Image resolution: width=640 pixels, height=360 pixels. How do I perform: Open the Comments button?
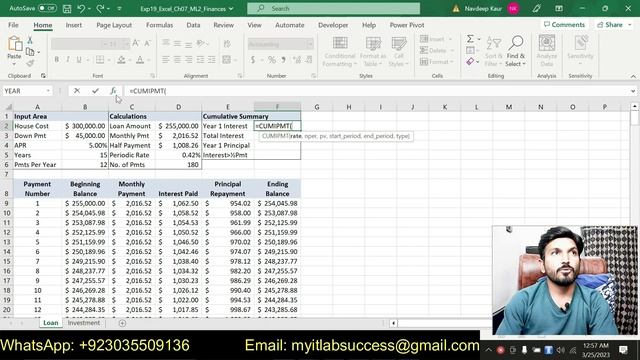[564, 24]
